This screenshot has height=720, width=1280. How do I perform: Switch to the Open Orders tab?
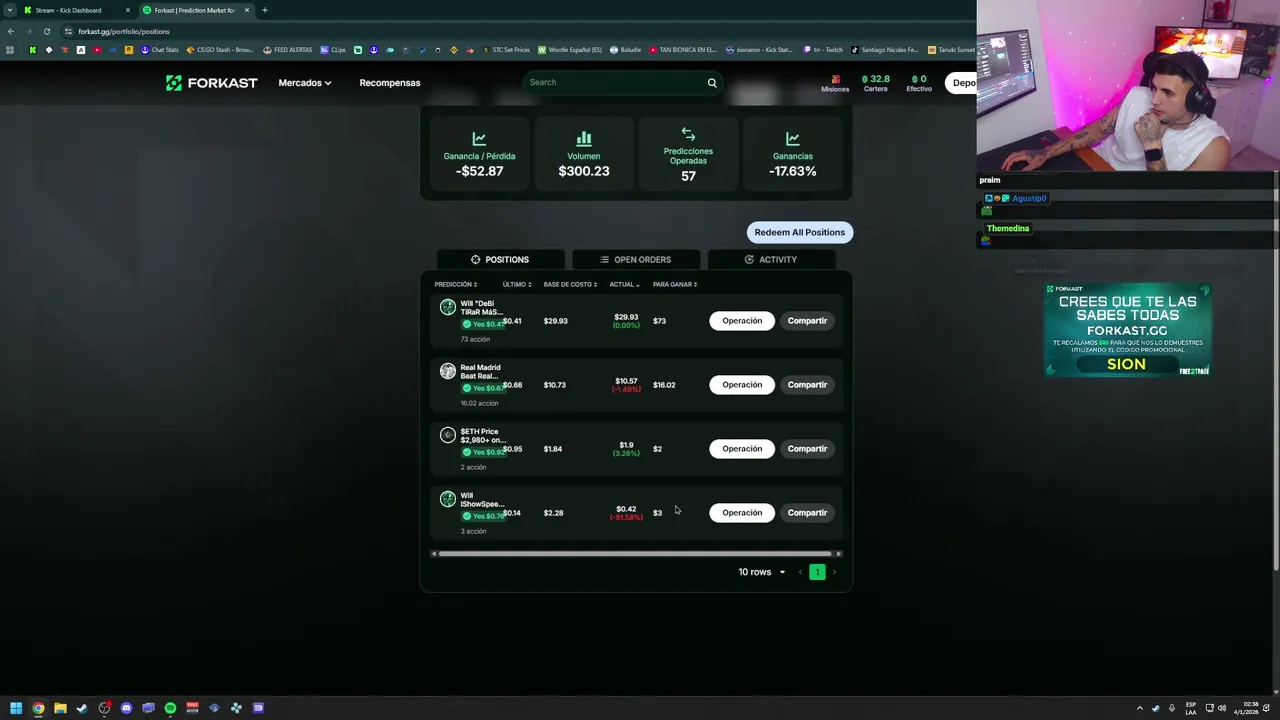click(636, 259)
